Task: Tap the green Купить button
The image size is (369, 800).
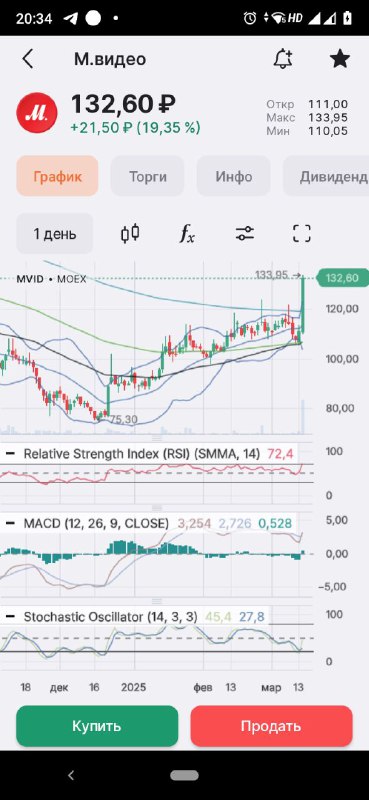Action: point(97,726)
